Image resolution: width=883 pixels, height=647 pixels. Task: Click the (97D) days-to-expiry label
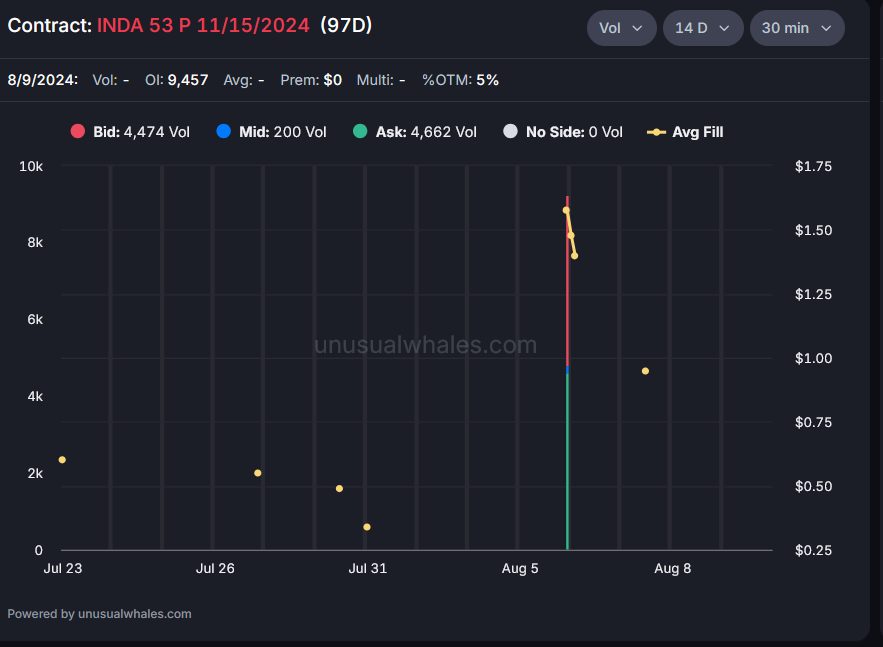pyautogui.click(x=346, y=25)
